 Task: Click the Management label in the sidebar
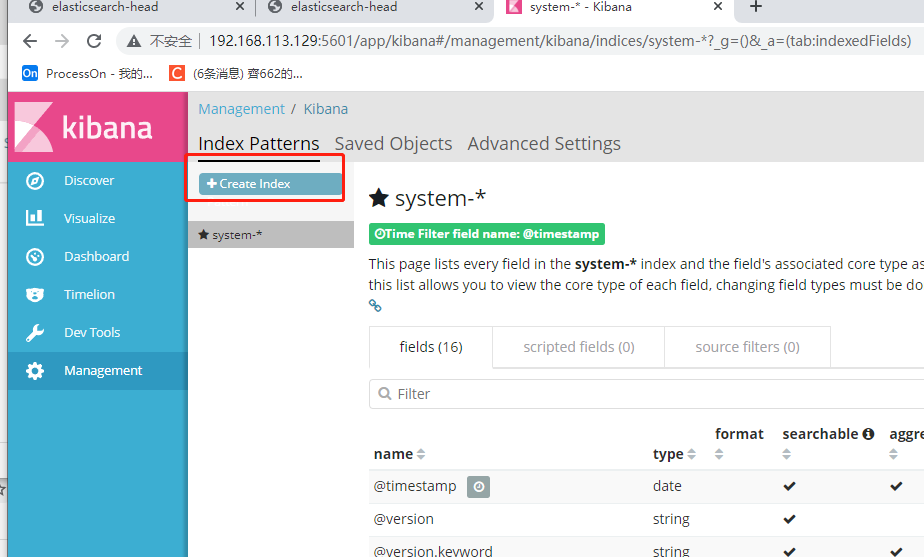(x=103, y=371)
